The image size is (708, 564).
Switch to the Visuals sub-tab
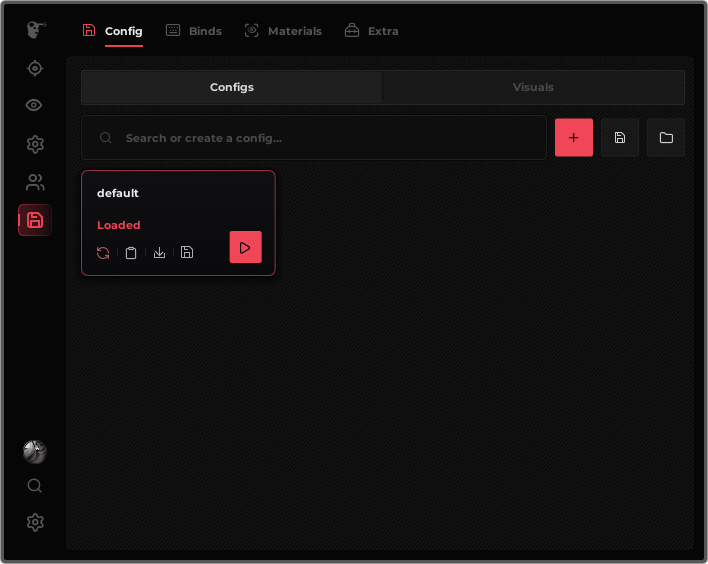pos(533,87)
